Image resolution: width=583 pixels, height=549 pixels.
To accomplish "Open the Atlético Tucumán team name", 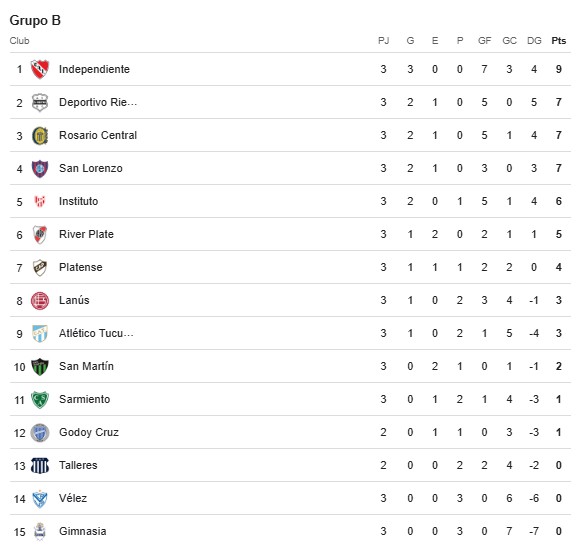I will [96, 333].
